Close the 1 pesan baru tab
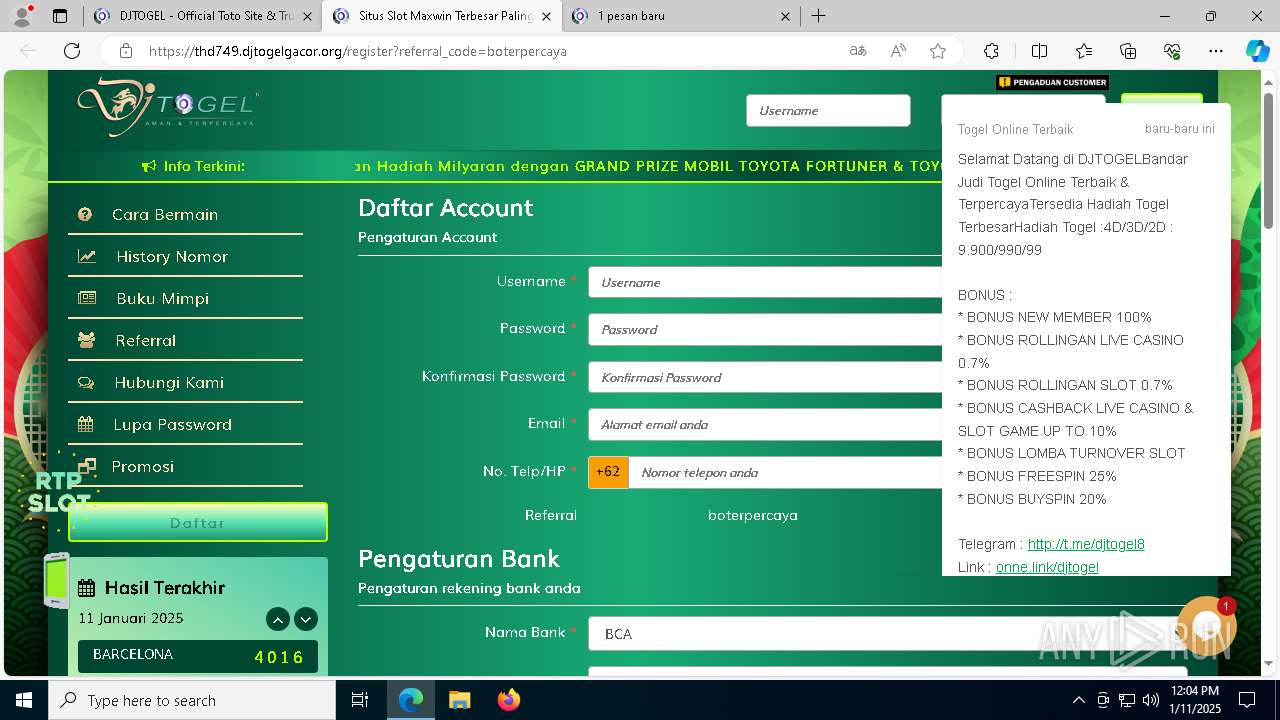The width and height of the screenshot is (1280, 720). (785, 16)
